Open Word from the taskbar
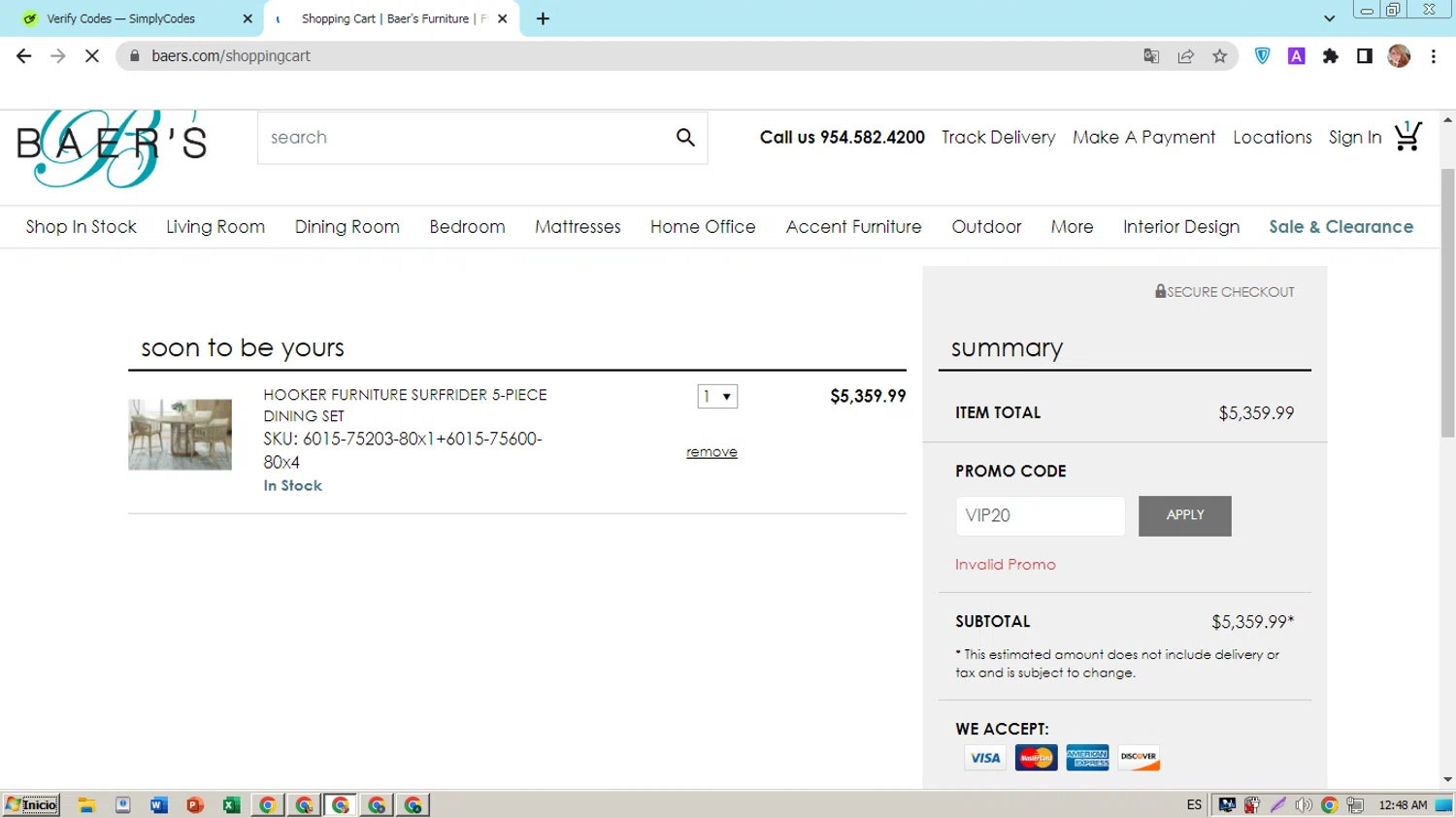The width and height of the screenshot is (1456, 818). [158, 805]
